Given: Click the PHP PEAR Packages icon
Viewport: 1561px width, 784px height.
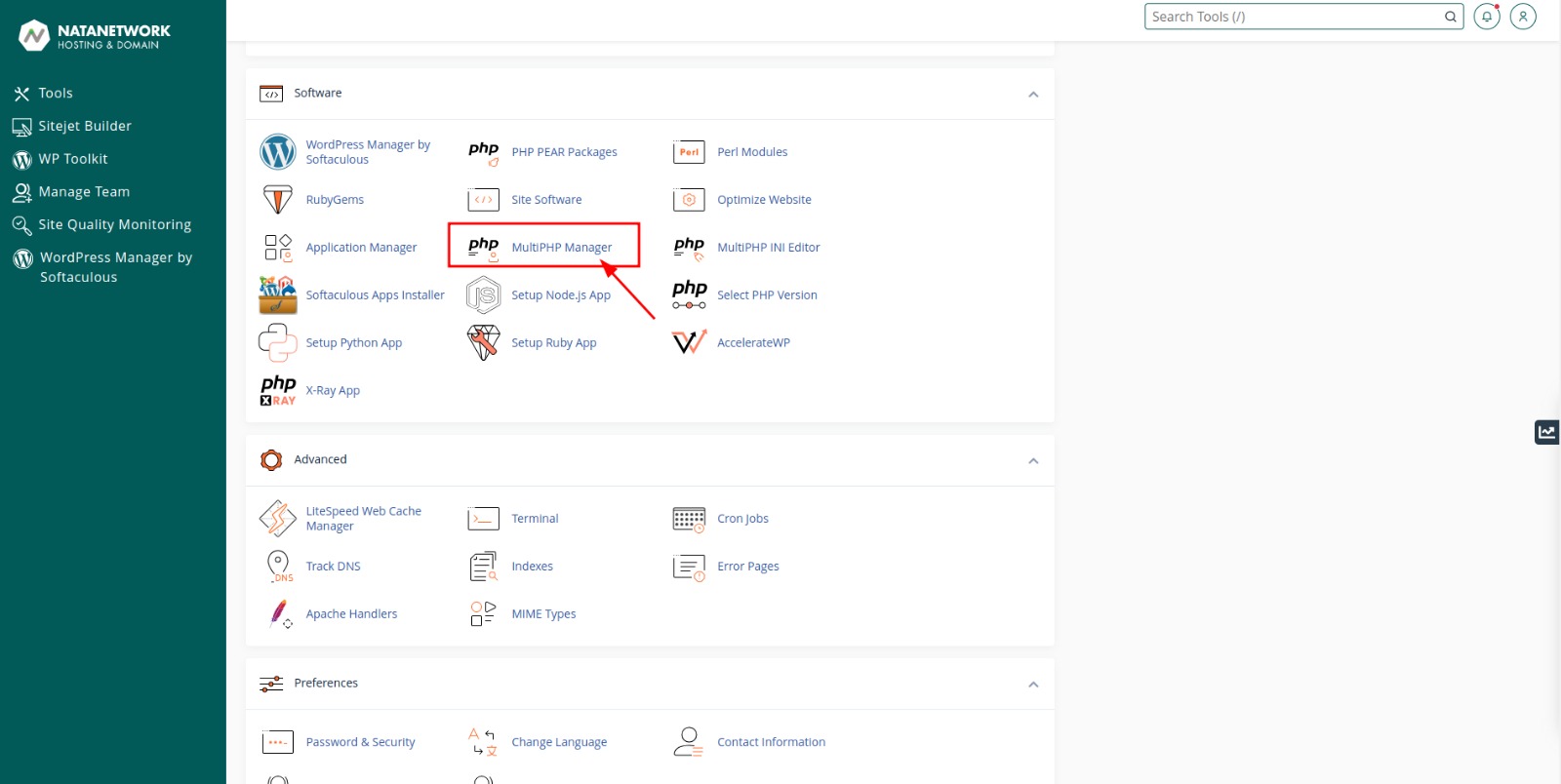Looking at the screenshot, I should 484,152.
